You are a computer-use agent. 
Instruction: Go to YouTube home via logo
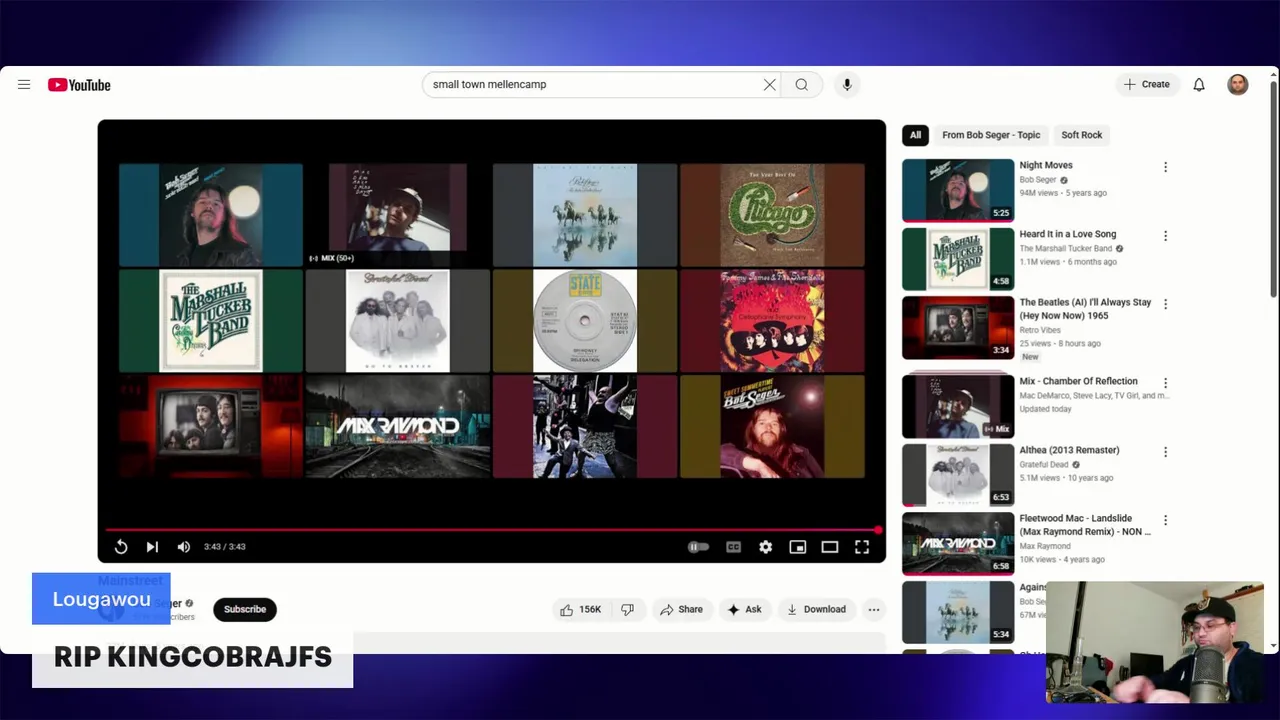pos(79,85)
